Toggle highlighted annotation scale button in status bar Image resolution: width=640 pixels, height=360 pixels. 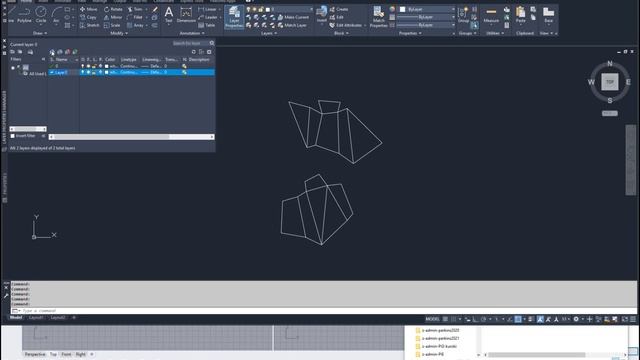540,319
